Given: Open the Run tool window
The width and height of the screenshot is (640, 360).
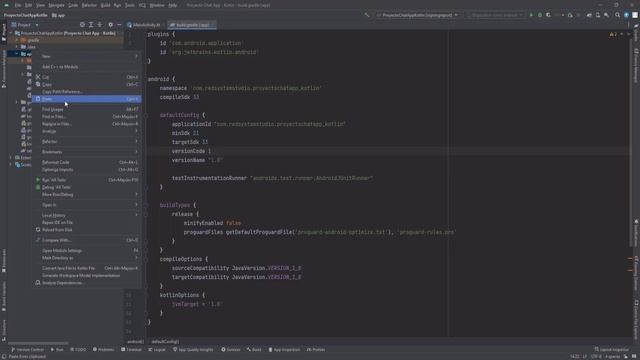Looking at the screenshot, I should [57, 350].
